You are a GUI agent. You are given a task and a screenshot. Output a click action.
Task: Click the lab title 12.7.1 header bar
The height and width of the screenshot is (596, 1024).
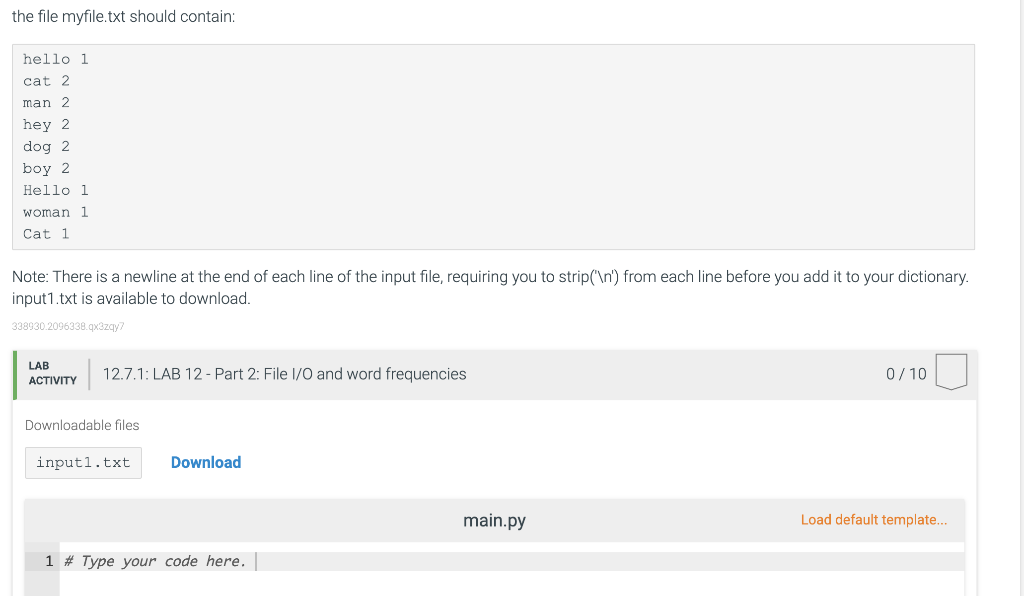[284, 374]
